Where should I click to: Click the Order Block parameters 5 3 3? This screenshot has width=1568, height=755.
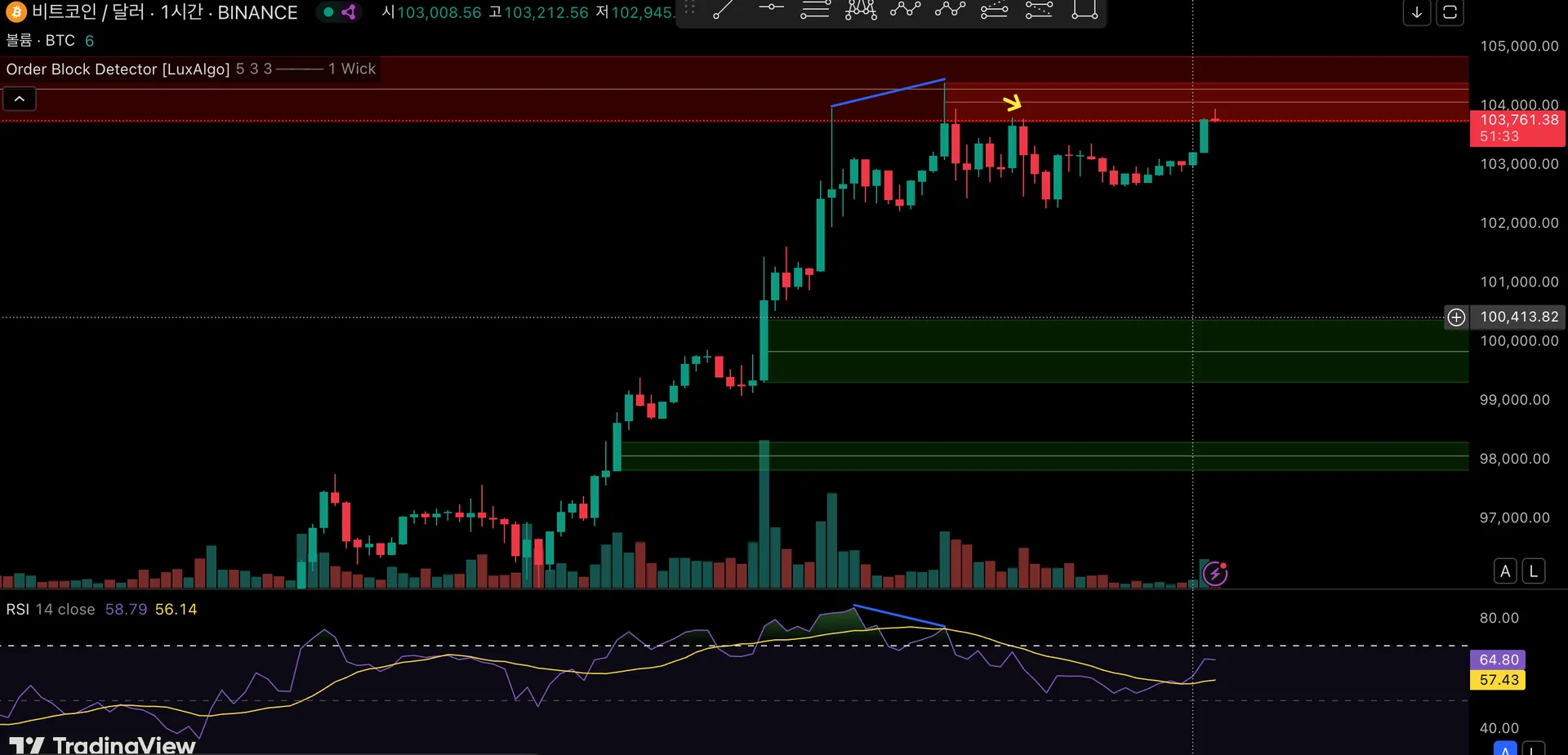(x=254, y=69)
